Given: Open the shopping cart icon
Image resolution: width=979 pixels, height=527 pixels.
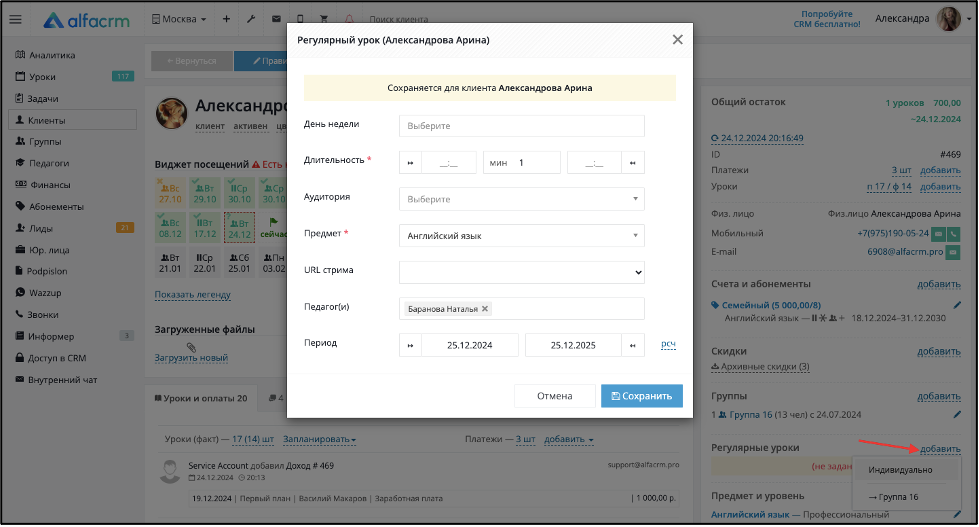Looking at the screenshot, I should pos(324,19).
